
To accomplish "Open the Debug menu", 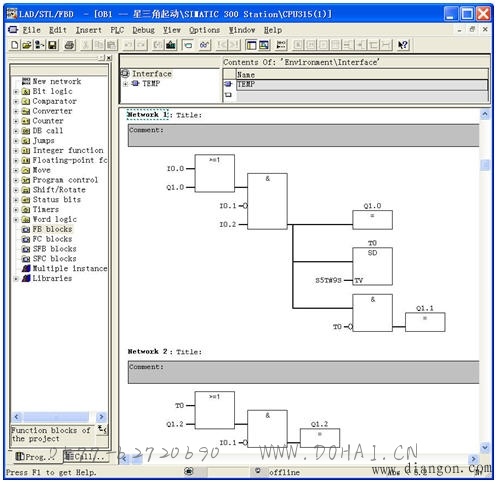I will coord(143,30).
